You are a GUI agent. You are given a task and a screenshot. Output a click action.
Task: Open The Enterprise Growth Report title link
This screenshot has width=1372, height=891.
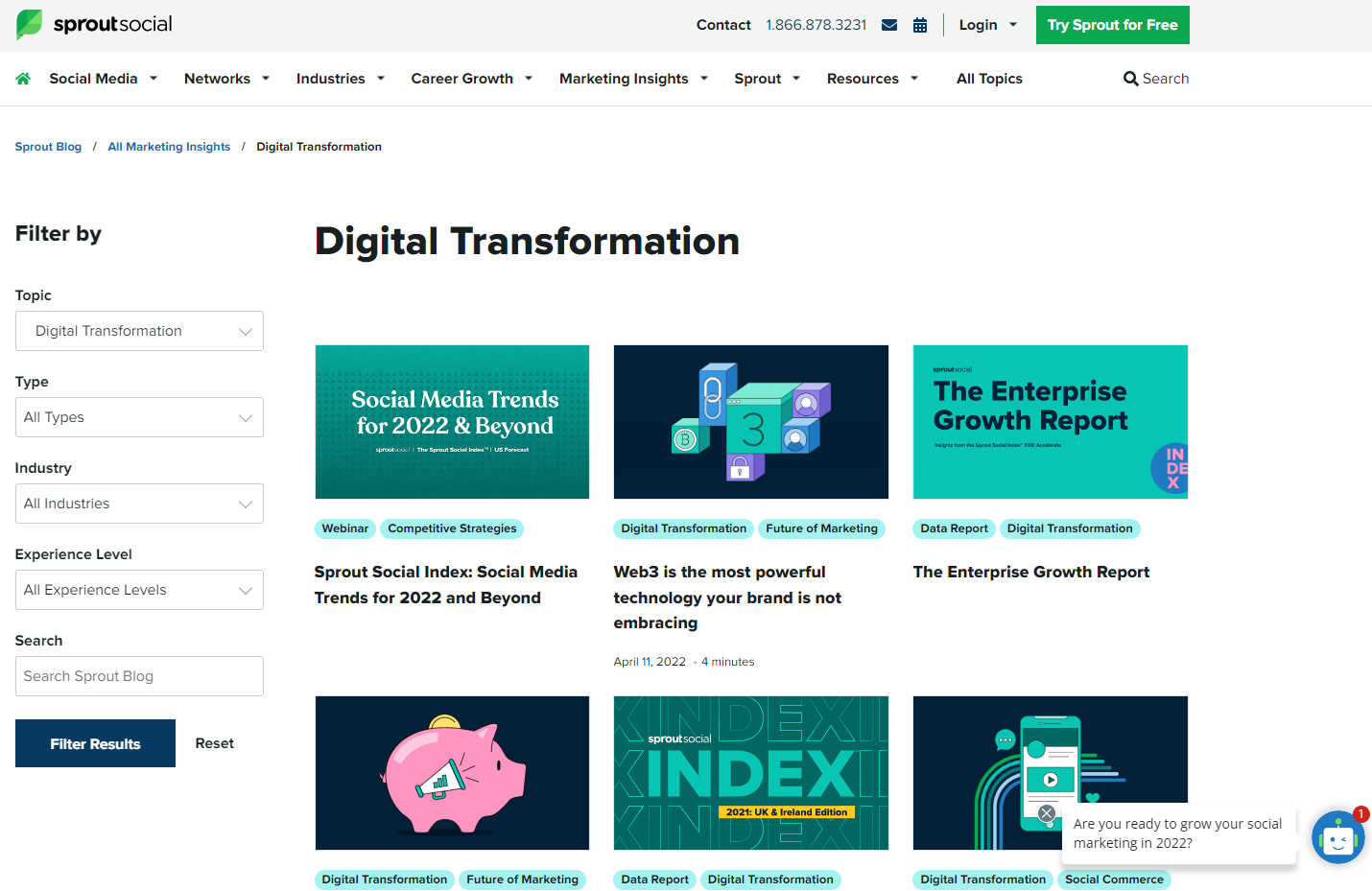click(x=1031, y=572)
